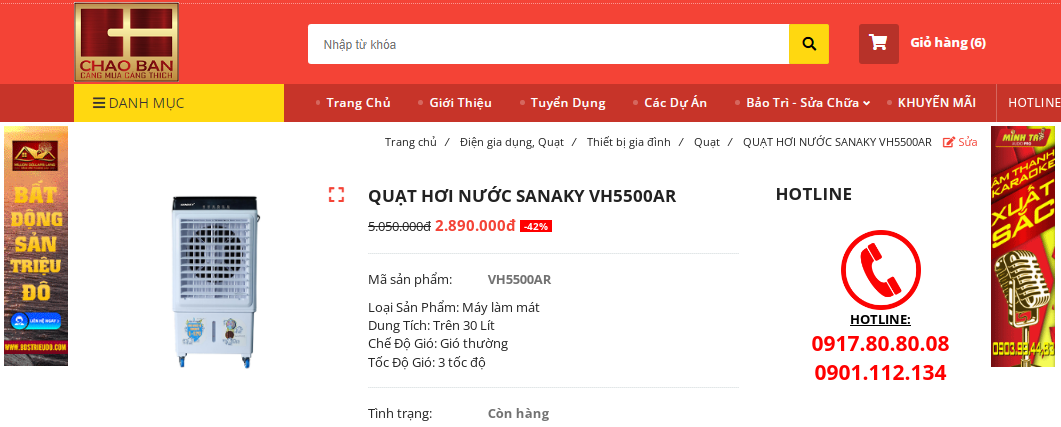Click the Thiết bị gia đình breadcrumb
This screenshot has width=1061, height=427.
coord(628,142)
